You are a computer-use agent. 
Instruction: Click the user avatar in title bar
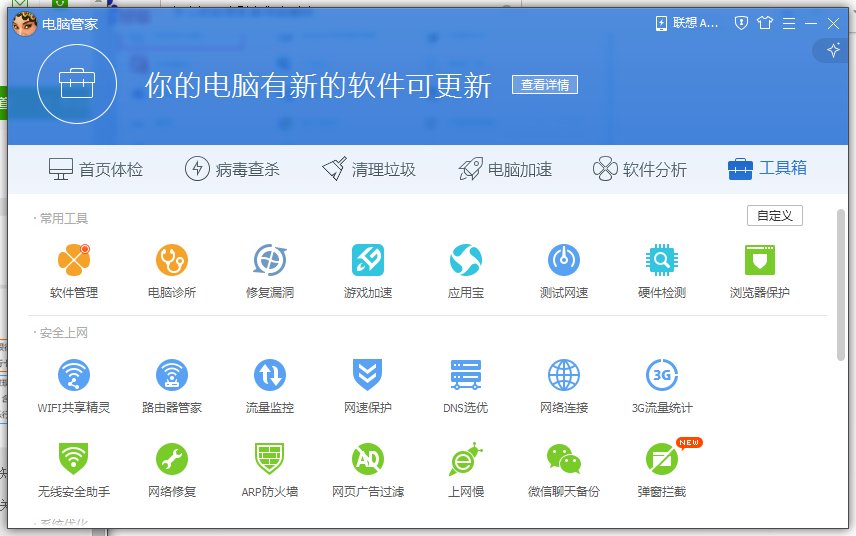click(x=25, y=23)
